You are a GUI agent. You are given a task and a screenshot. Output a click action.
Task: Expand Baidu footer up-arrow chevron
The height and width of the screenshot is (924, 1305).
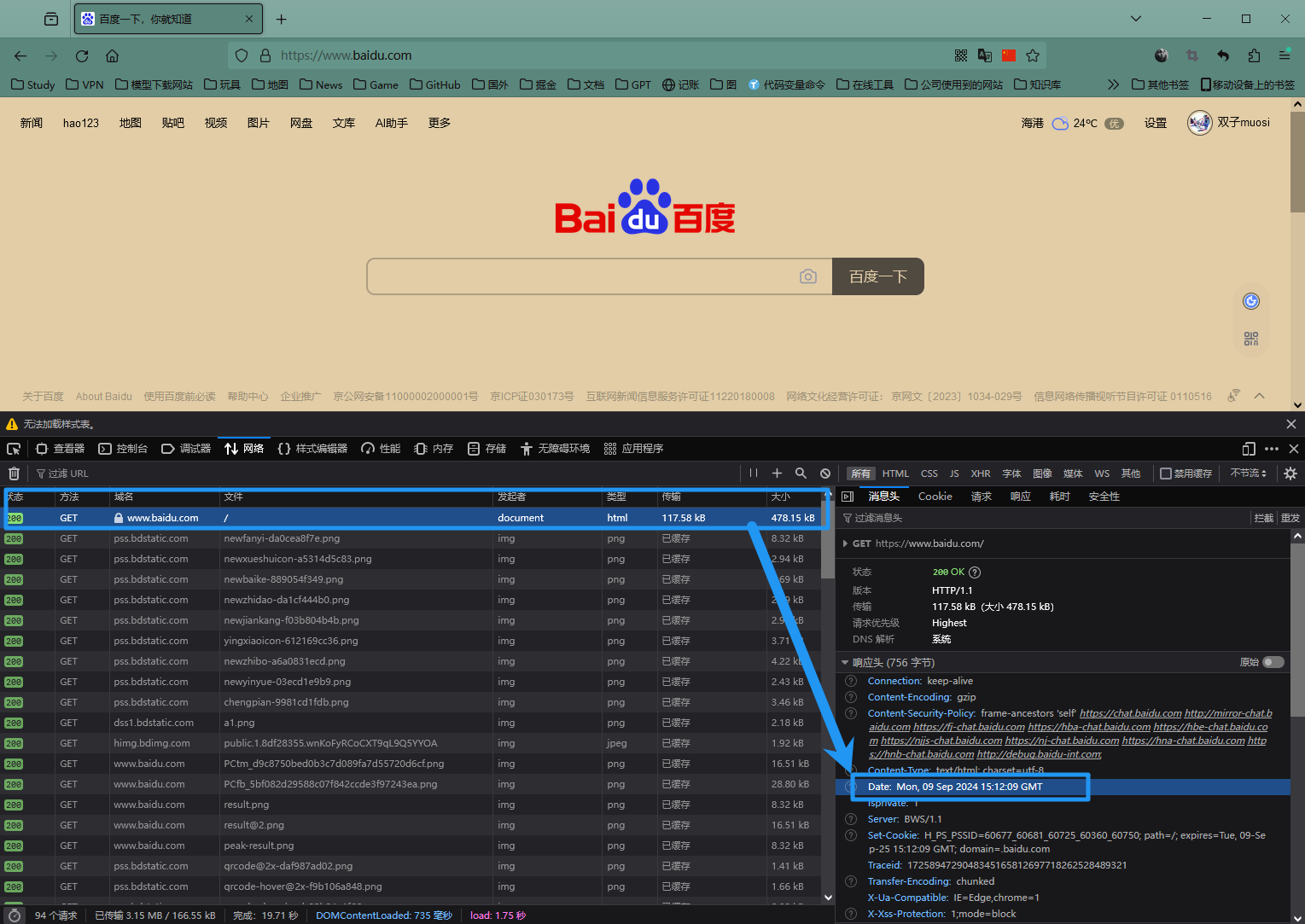tap(1259, 396)
